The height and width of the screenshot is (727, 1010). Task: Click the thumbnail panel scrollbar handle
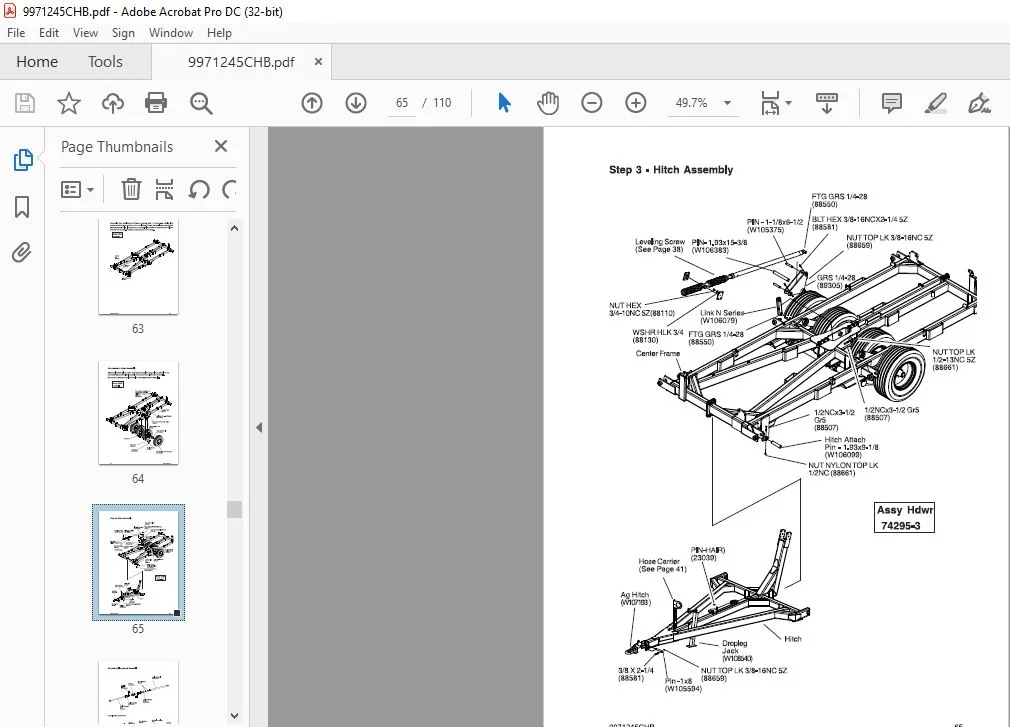[x=234, y=509]
